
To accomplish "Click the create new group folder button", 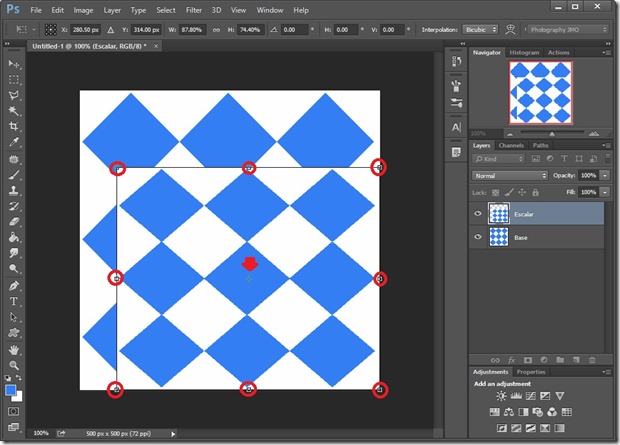I will [x=560, y=360].
